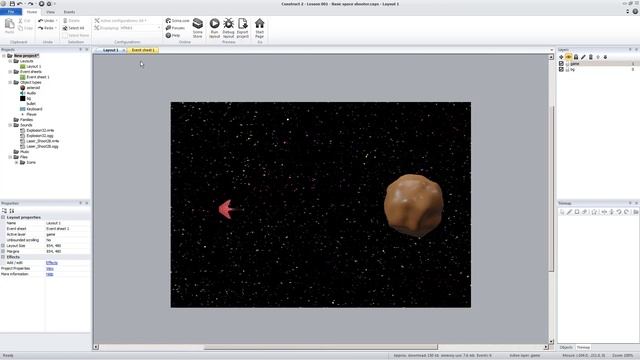This screenshot has width=640, height=360.
Task: Open the Undo dropdown arrow in ribbon
Action: (57, 20)
